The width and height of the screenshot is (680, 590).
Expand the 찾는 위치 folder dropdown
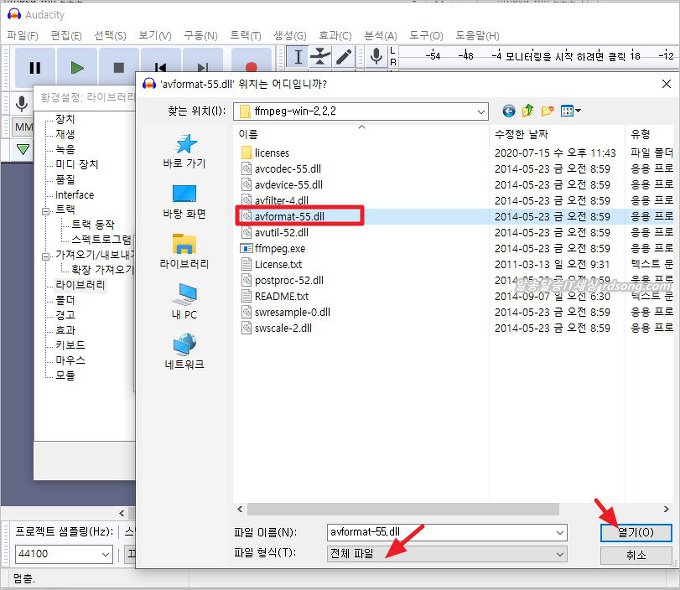click(481, 110)
